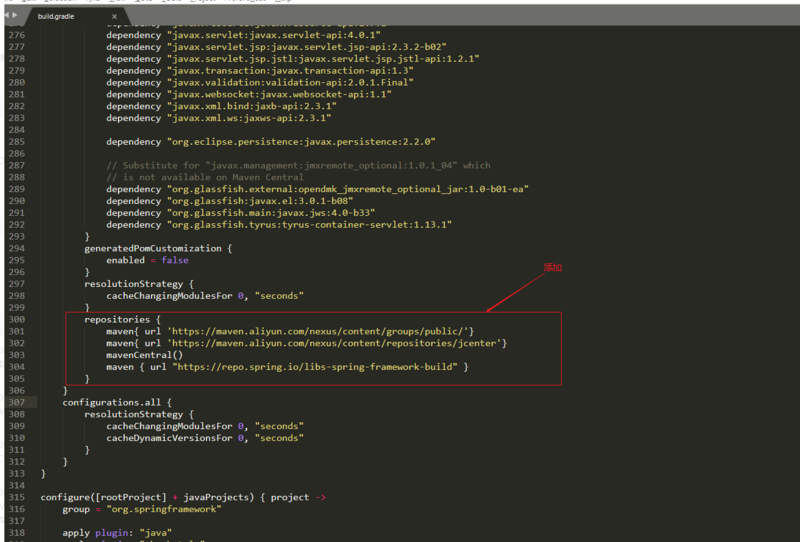The image size is (800, 542).
Task: Click line number 300 in the gutter
Action: click(16, 319)
